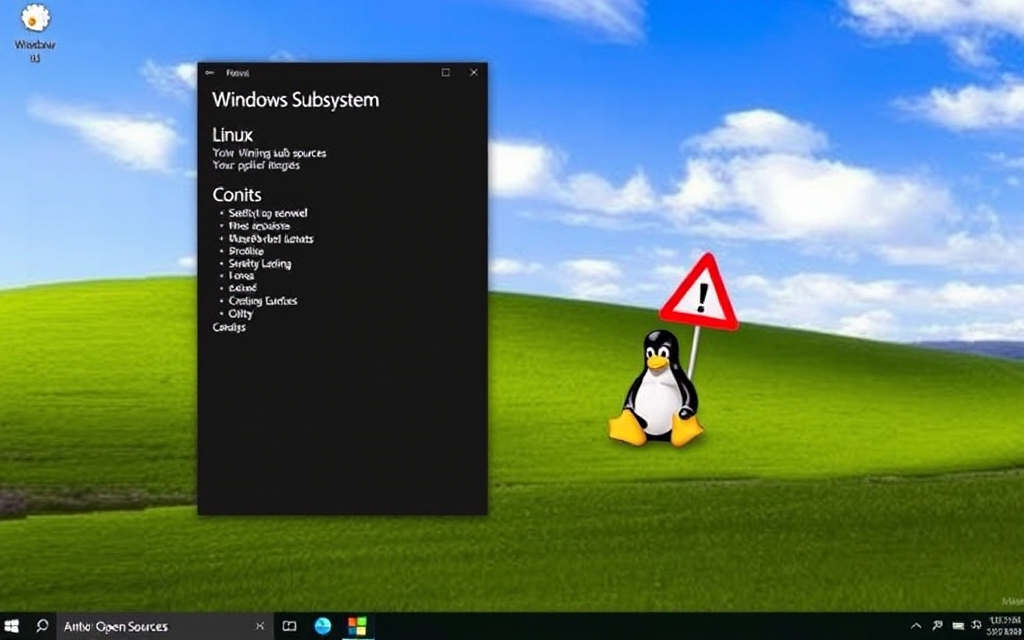Viewport: 1024px width, 640px height.
Task: Click the Linux heading
Action: tap(232, 135)
